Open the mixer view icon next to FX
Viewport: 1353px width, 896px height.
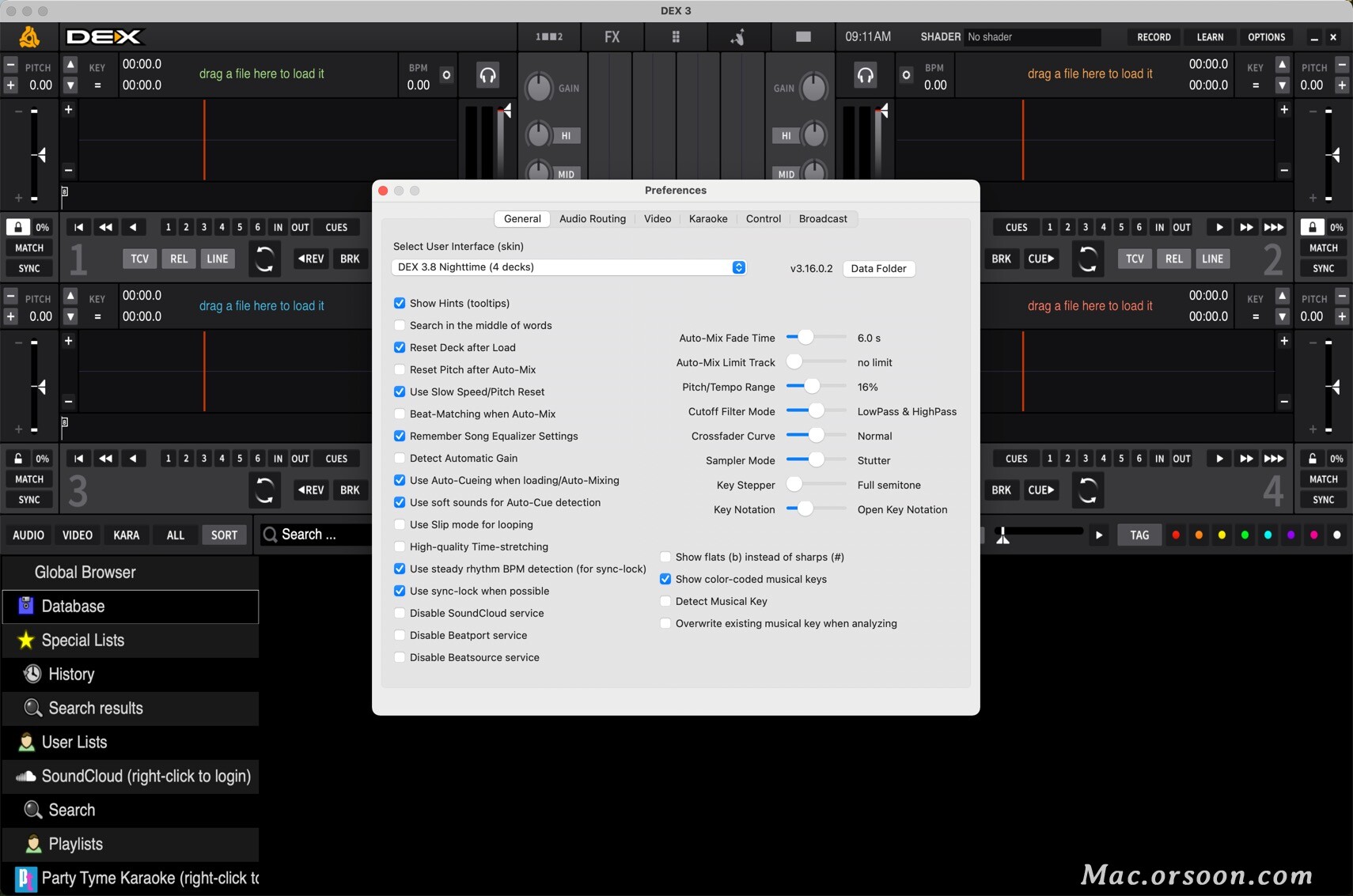pyautogui.click(x=549, y=36)
